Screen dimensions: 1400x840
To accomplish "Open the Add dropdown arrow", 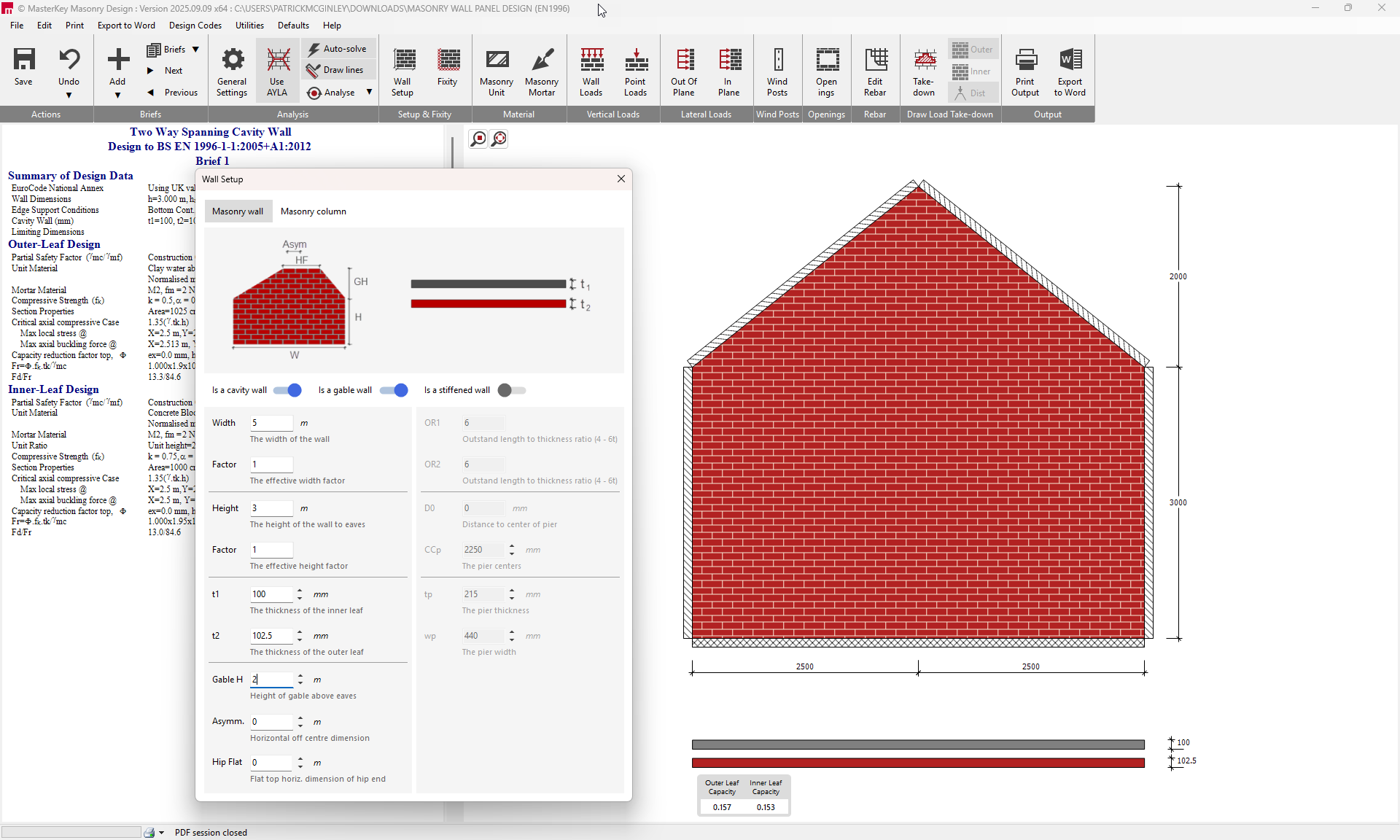I will click(x=117, y=95).
